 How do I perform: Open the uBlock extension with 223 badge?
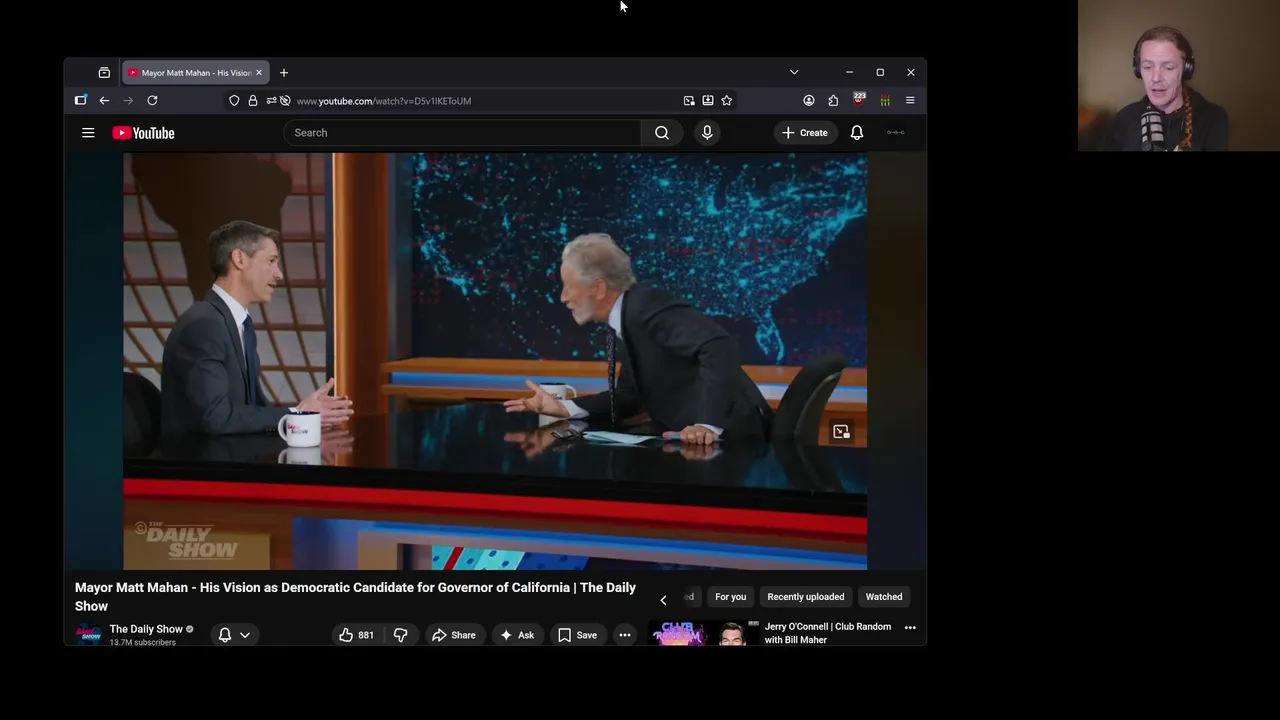(x=859, y=100)
